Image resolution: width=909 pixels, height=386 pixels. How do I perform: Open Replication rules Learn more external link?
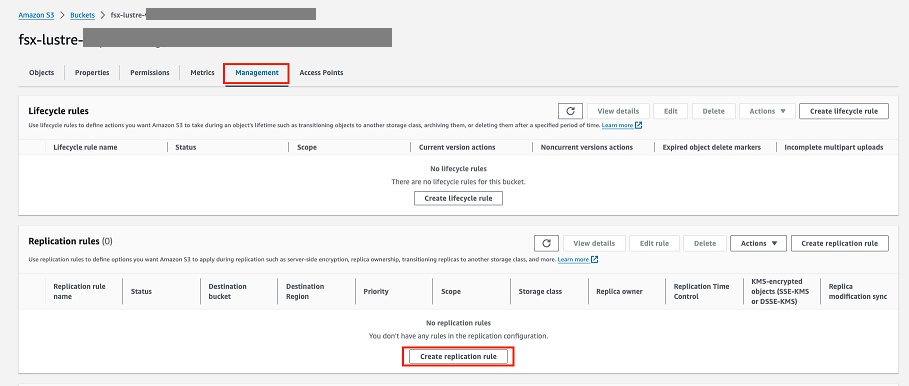coord(577,260)
